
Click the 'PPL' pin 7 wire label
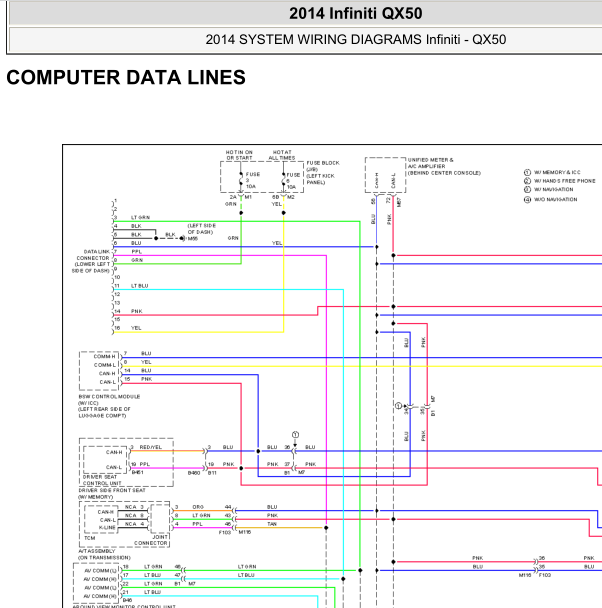coord(136,252)
